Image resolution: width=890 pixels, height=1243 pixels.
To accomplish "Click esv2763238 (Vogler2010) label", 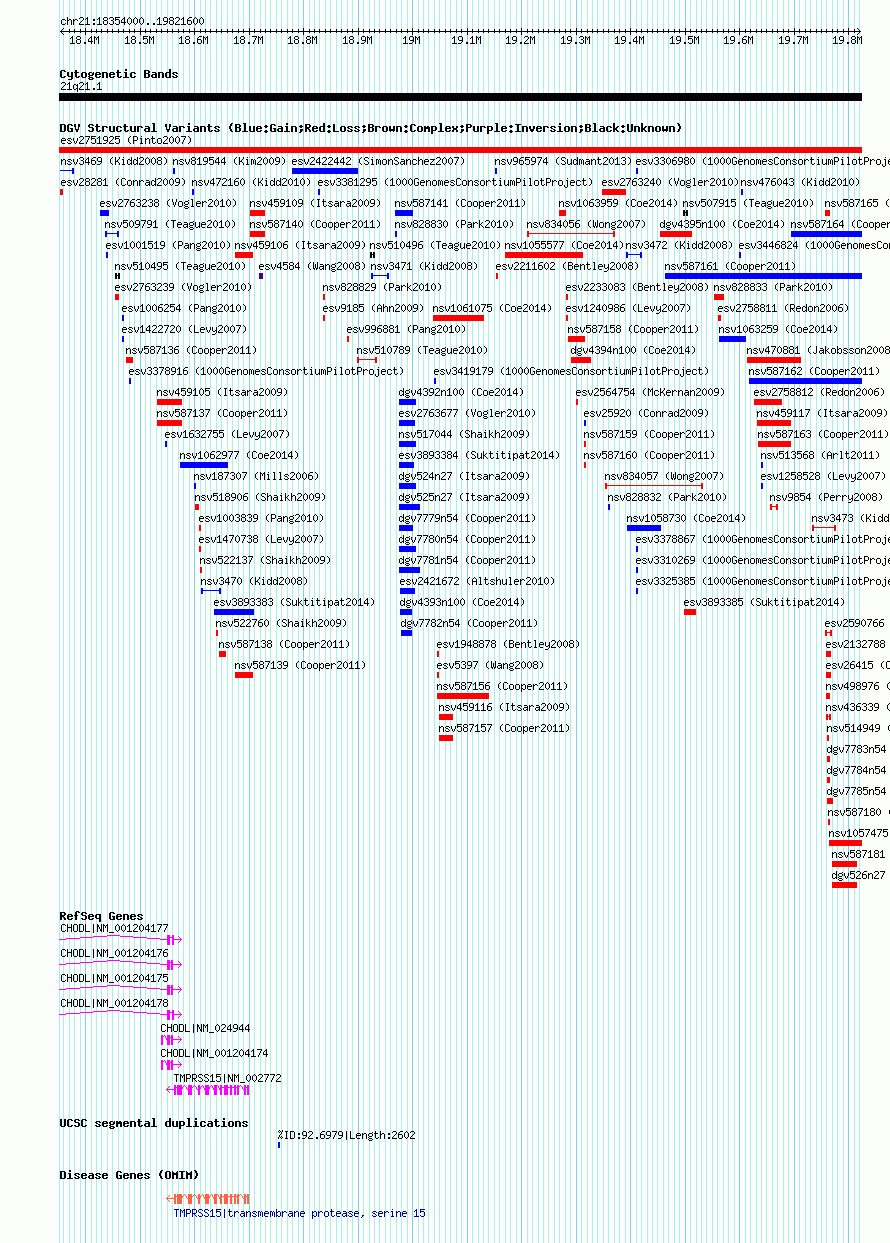I will point(168,203).
